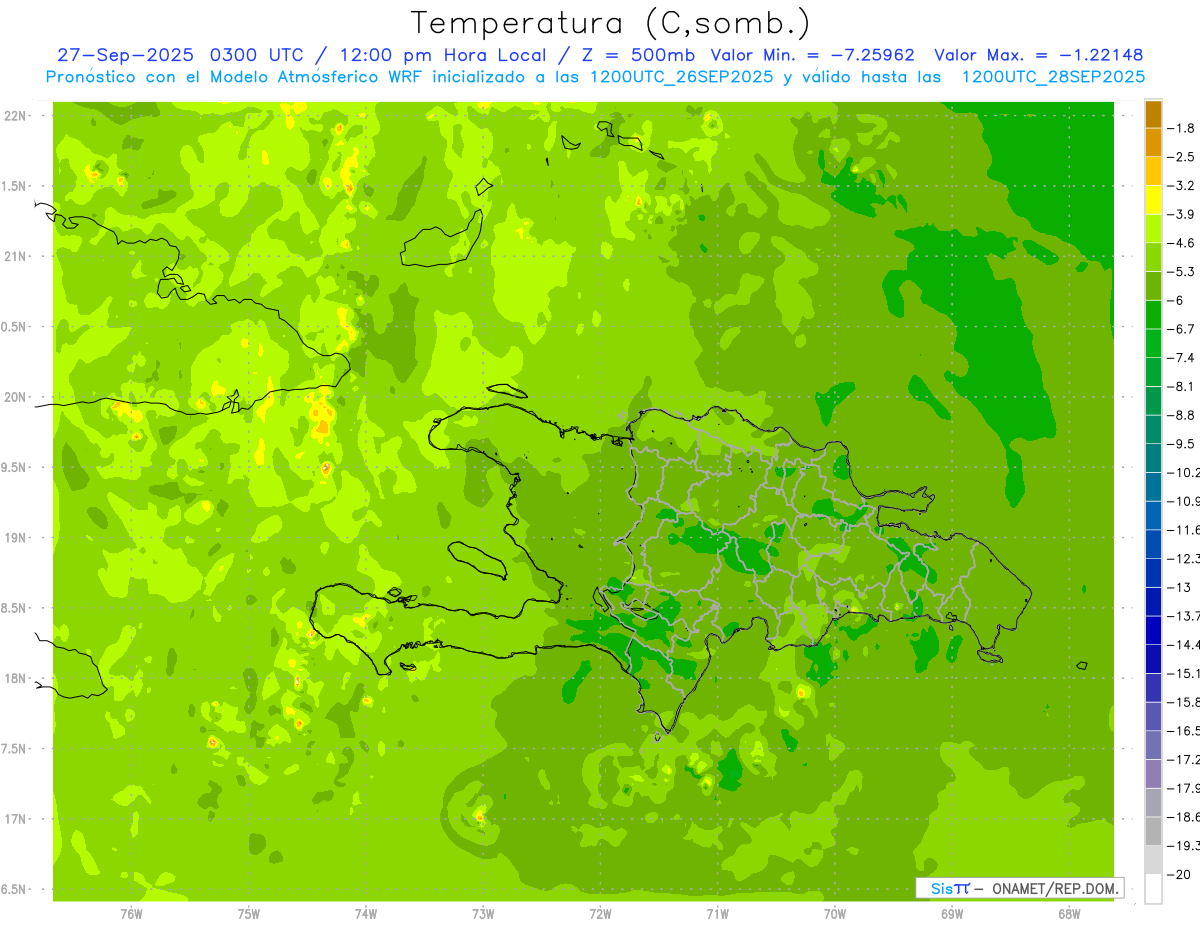
Task: Click the '-10.2' color scale value
Action: tap(1184, 472)
